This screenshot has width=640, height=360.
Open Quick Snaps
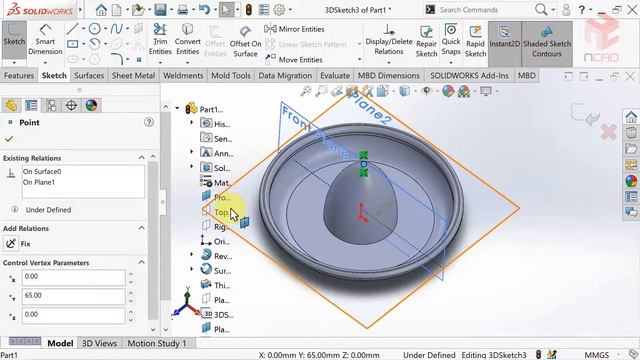pyautogui.click(x=451, y=40)
